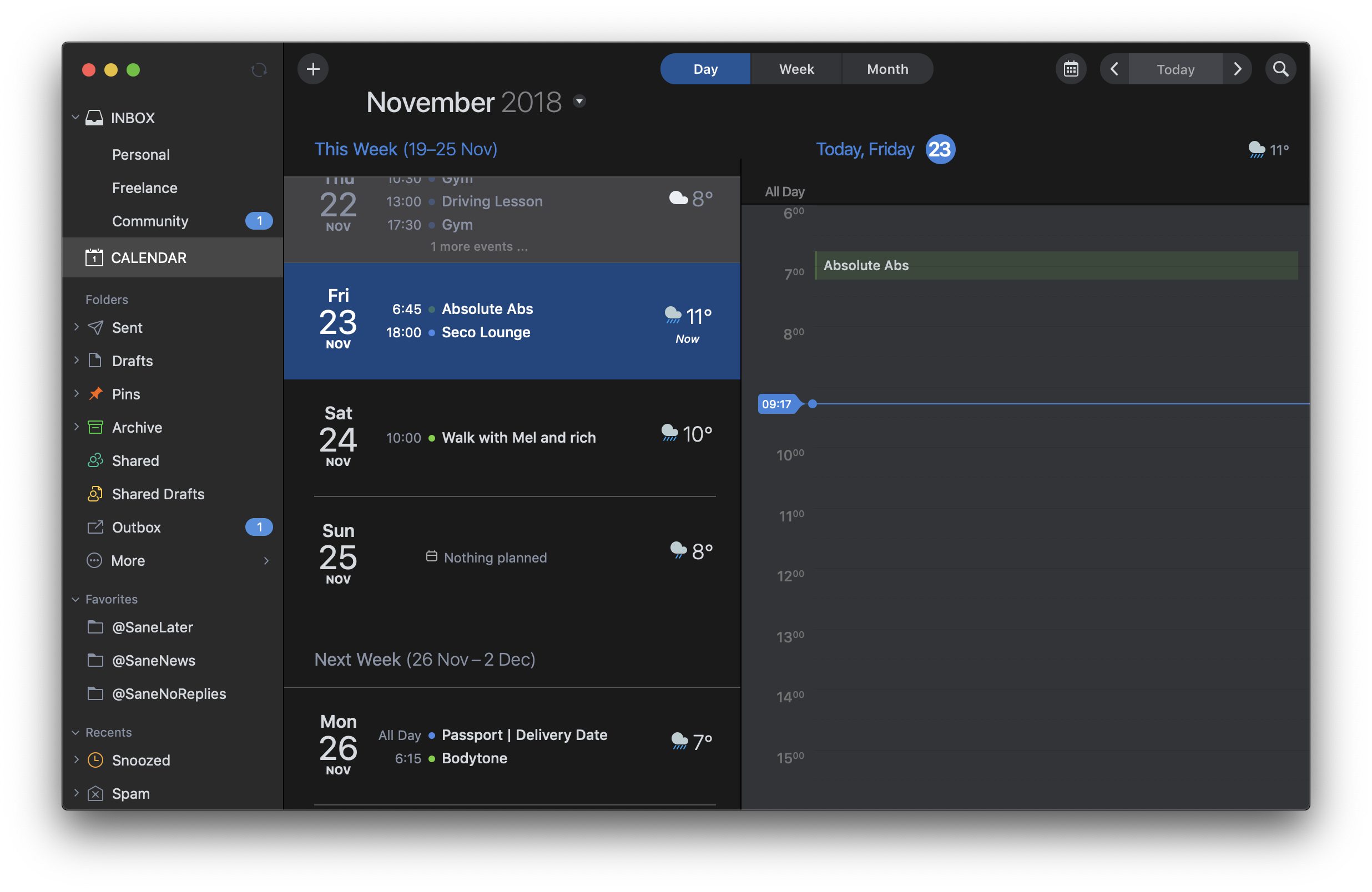1372x892 pixels.
Task: Open the Walk with Mel and rich event
Action: (519, 438)
